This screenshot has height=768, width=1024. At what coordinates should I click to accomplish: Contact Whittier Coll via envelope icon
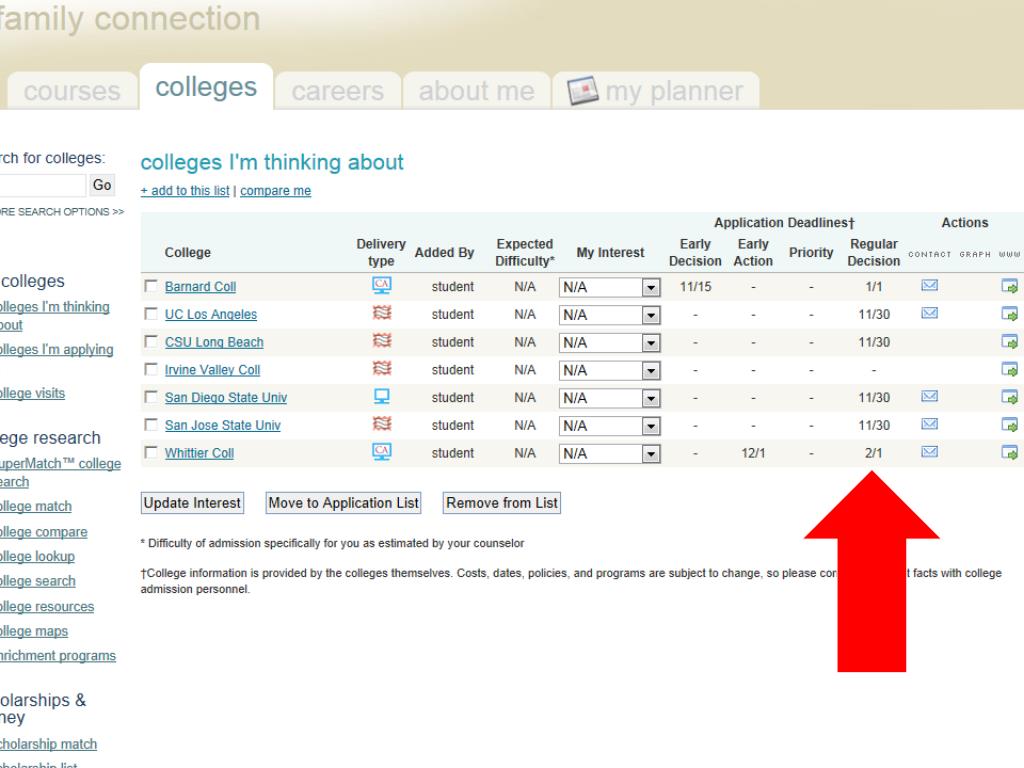pos(929,452)
